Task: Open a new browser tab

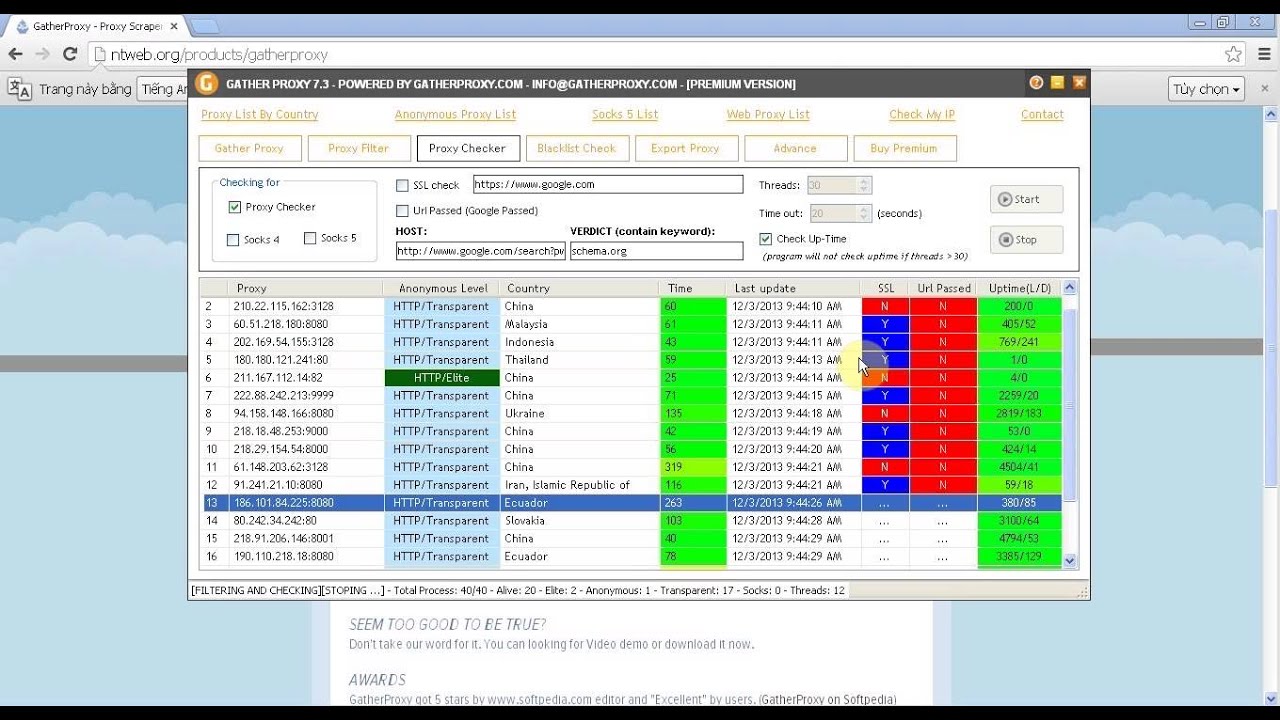Action: coord(204,26)
